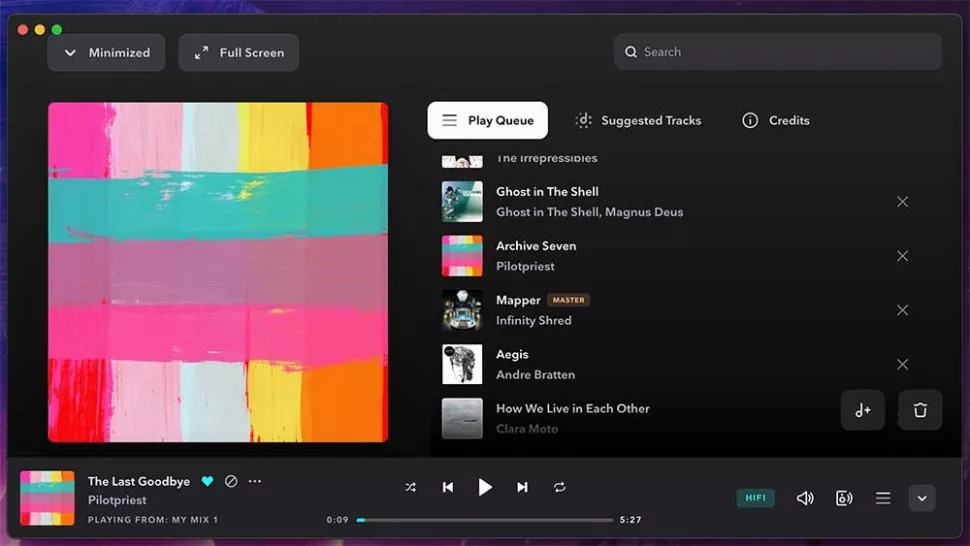Image resolution: width=970 pixels, height=546 pixels.
Task: Click the search magnifier icon
Action: pos(630,52)
